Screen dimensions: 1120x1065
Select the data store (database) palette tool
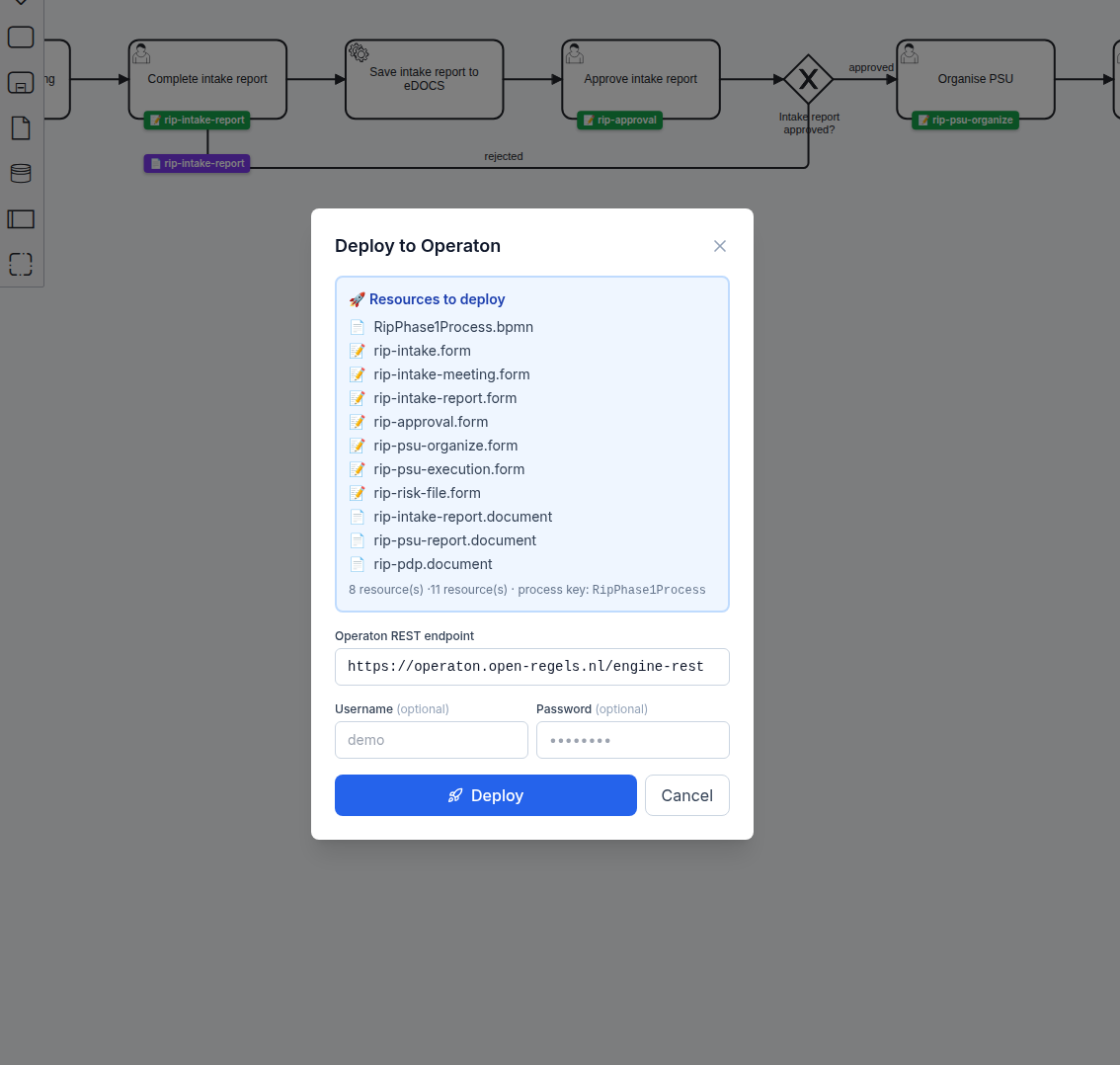coord(20,173)
